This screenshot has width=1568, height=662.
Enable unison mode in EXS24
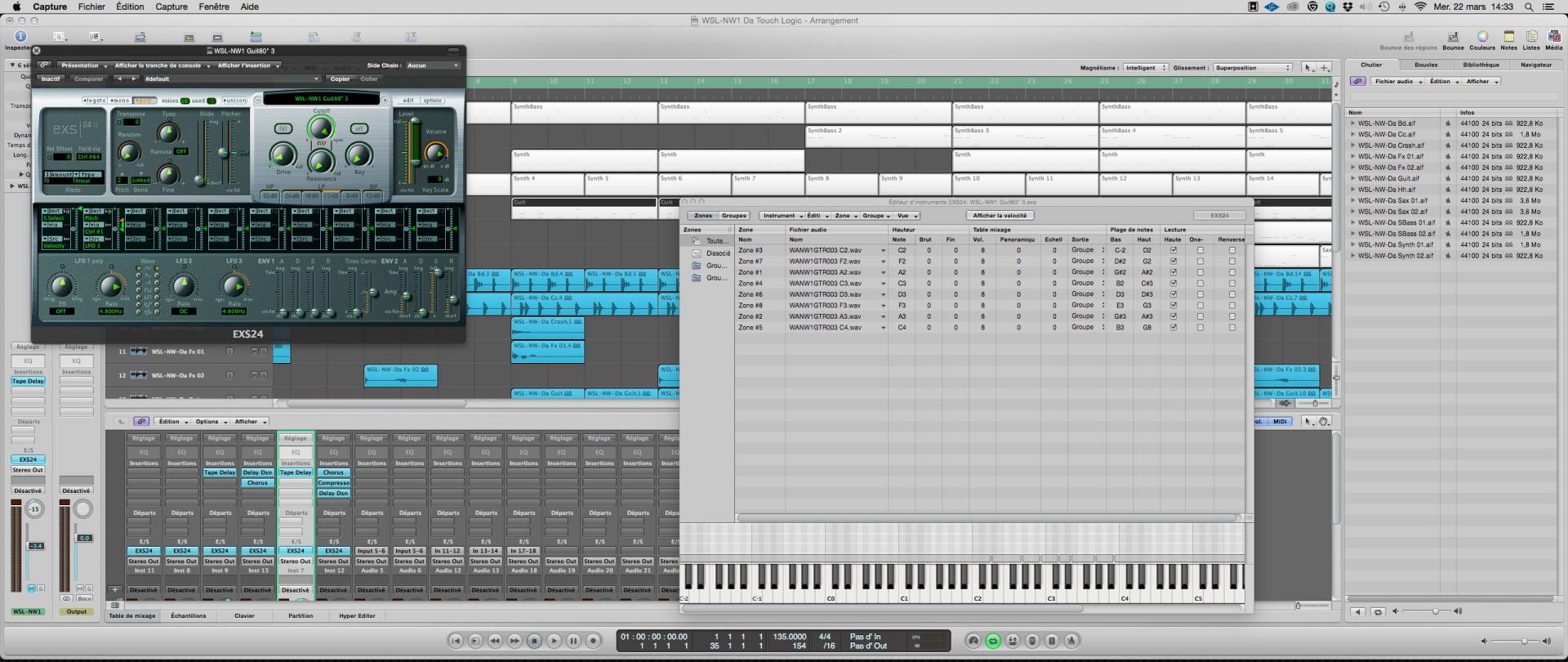tap(234, 101)
